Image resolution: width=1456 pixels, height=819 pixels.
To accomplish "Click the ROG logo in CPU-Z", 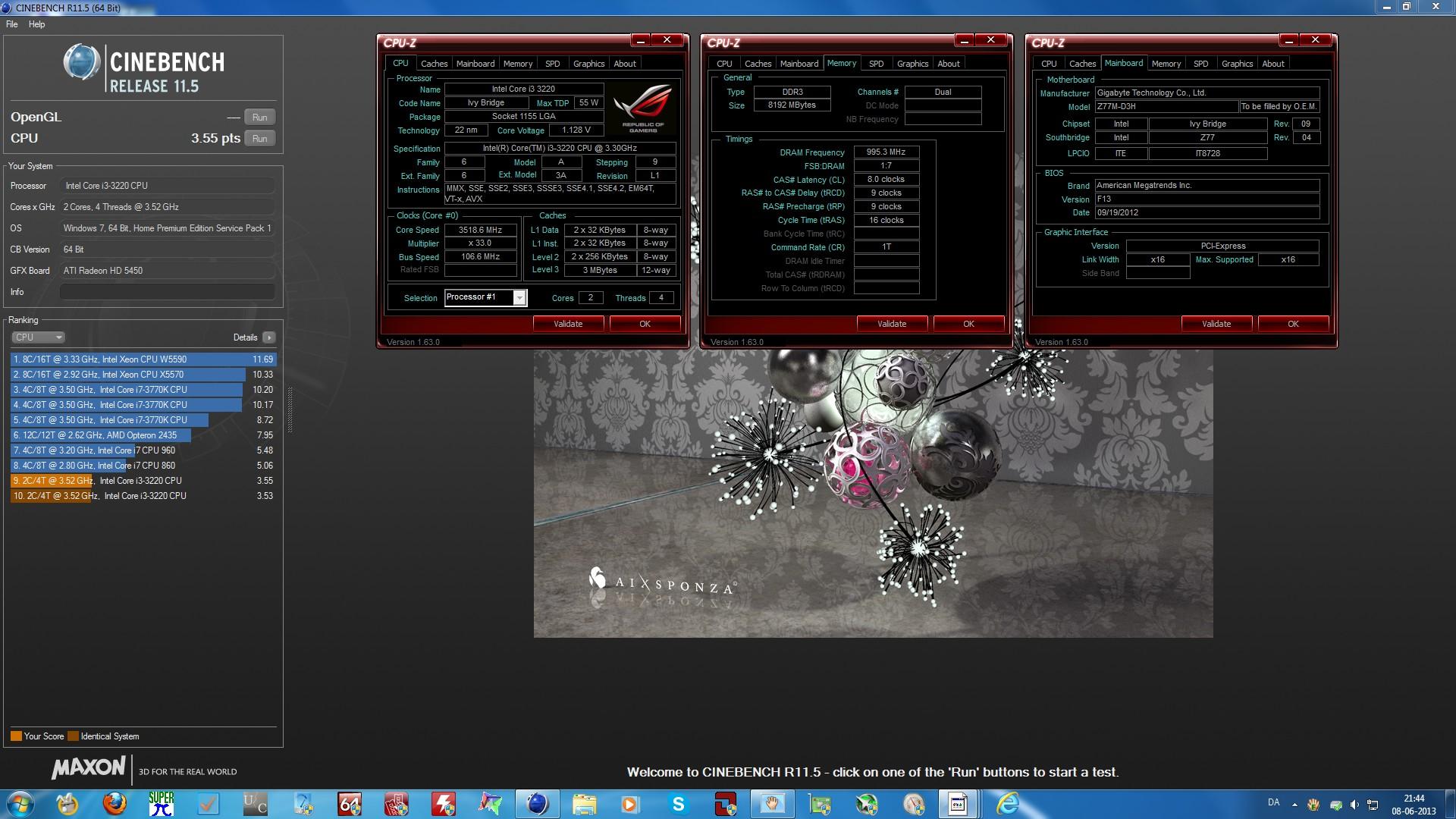I will (643, 108).
